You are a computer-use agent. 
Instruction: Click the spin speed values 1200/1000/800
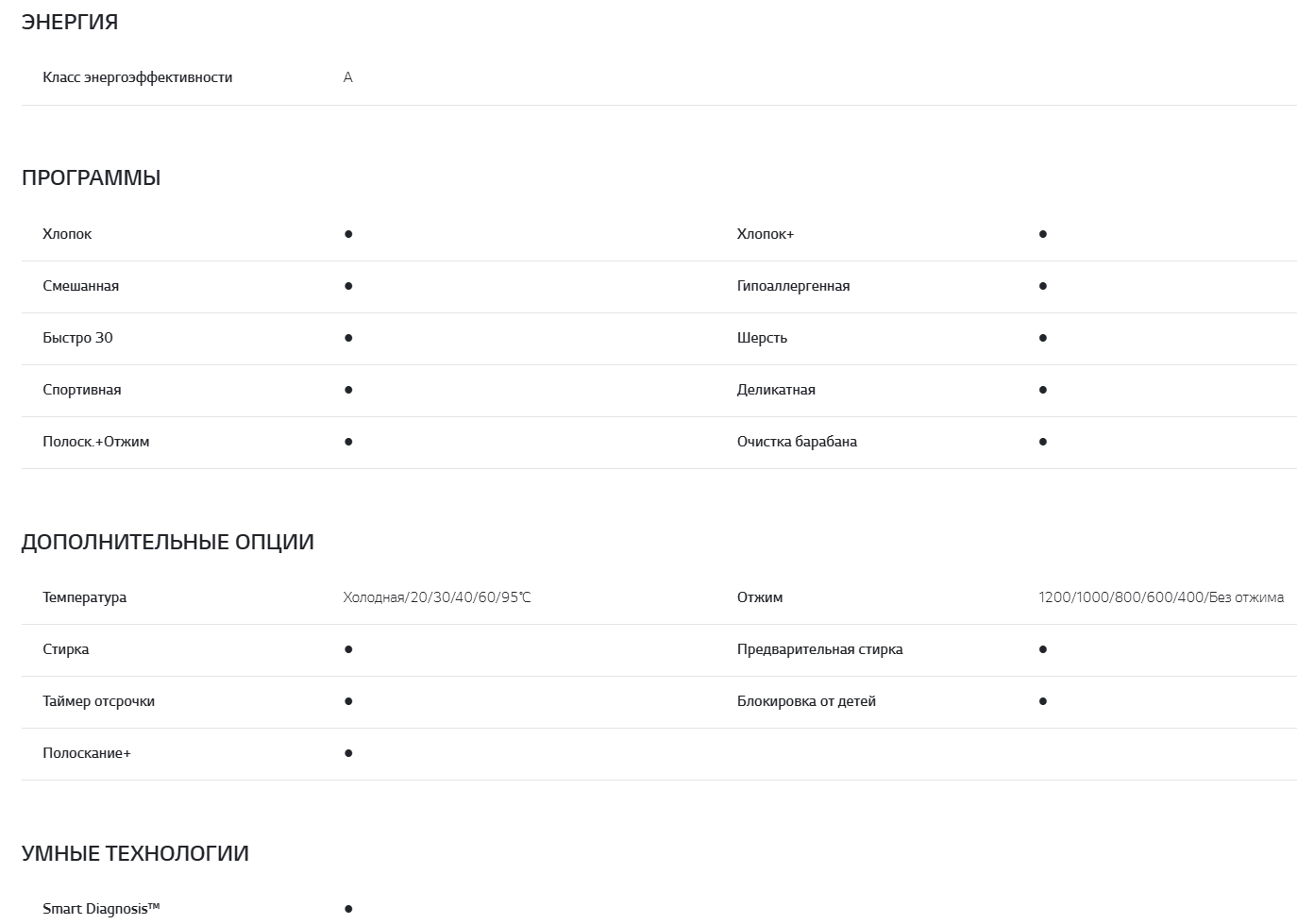pos(1161,597)
